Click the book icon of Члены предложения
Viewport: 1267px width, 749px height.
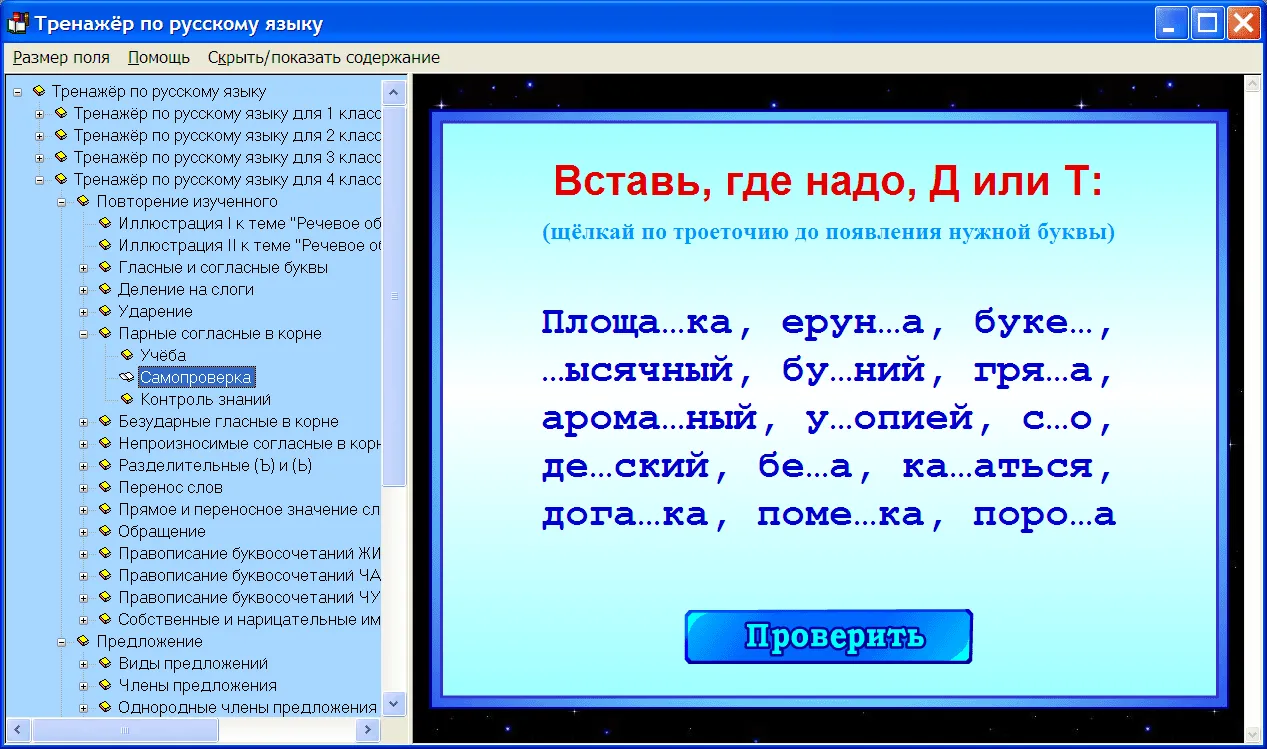(105, 685)
